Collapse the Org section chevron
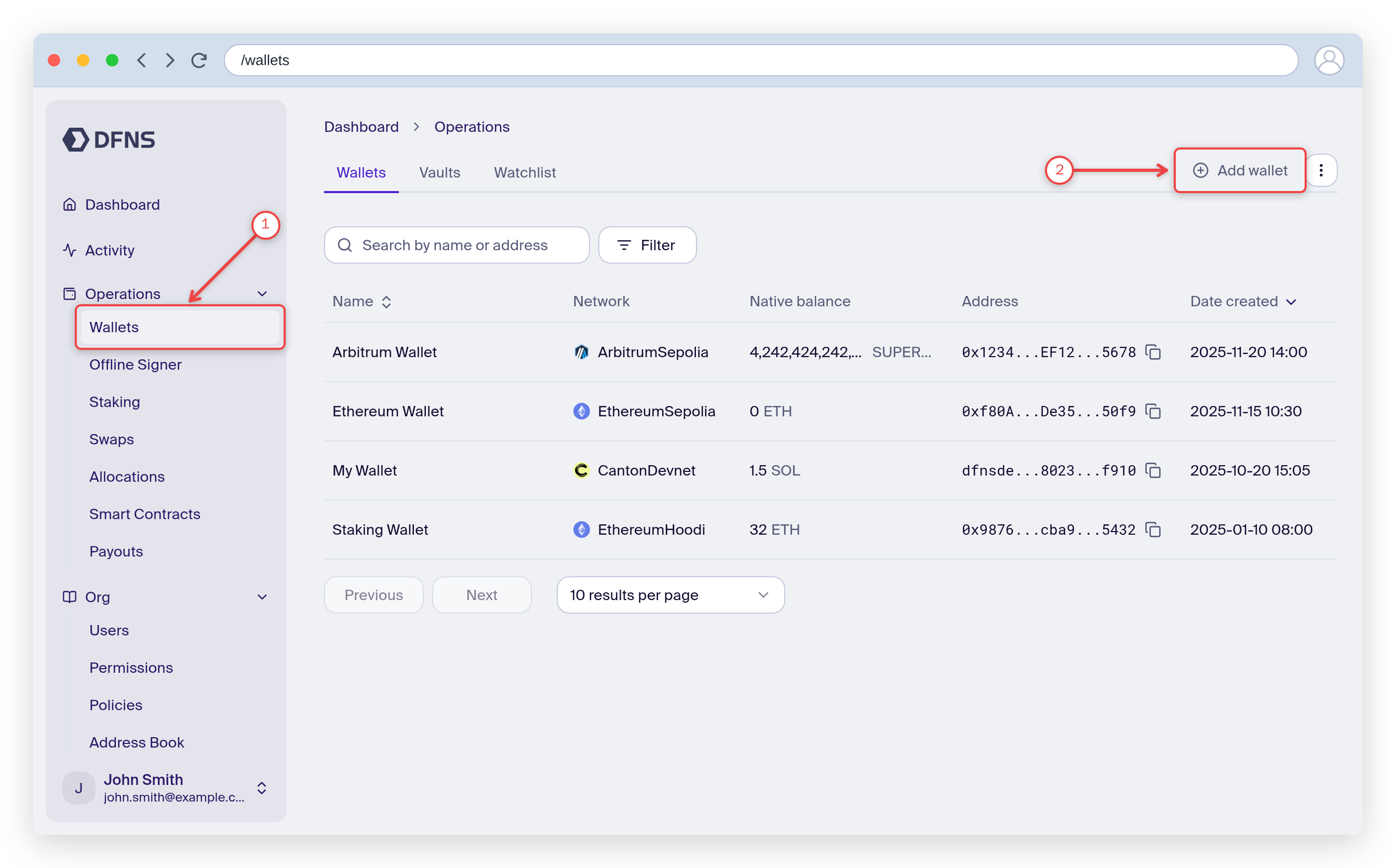Image resolution: width=1396 pixels, height=868 pixels. tap(262, 597)
